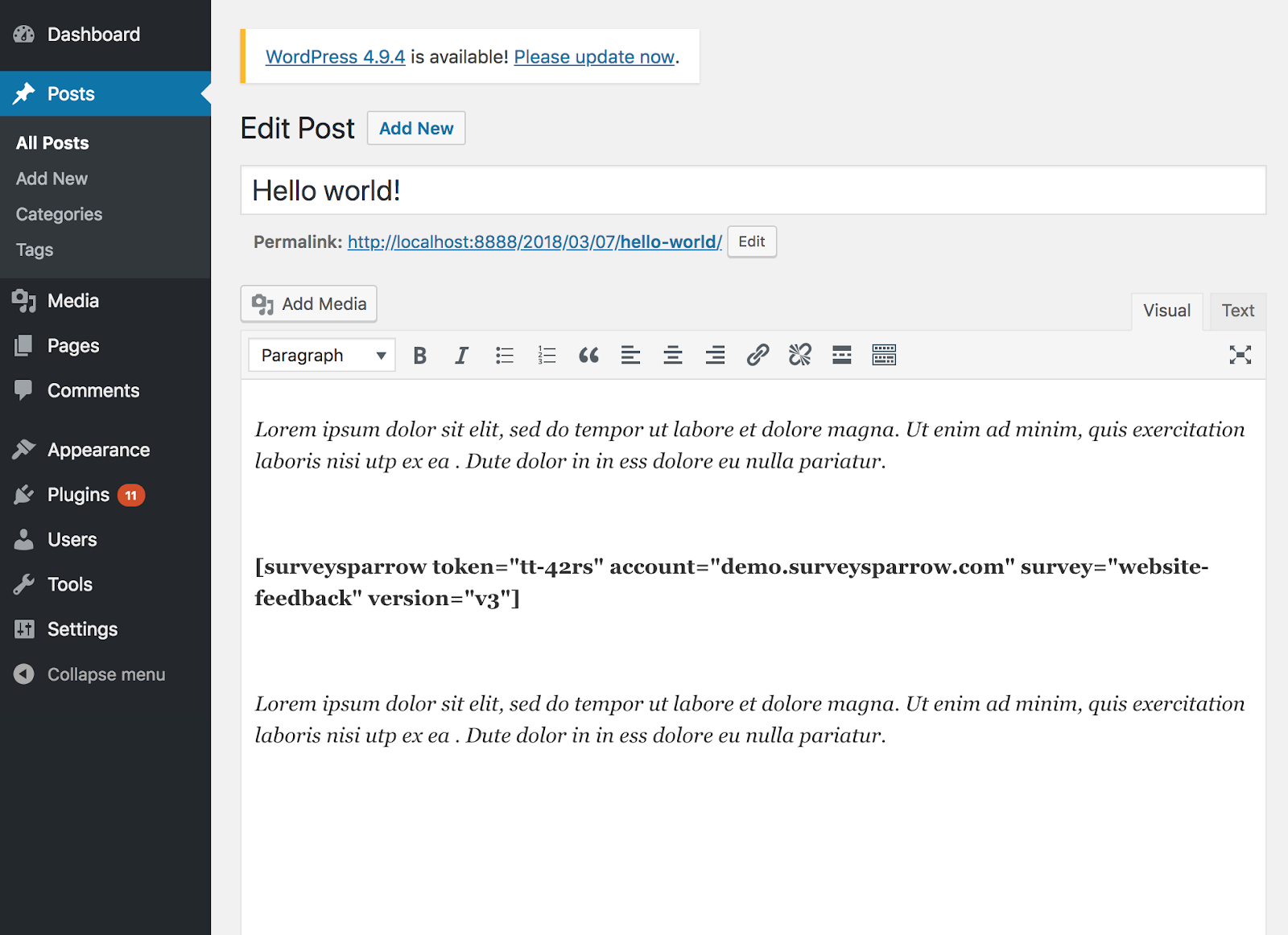The width and height of the screenshot is (1288, 935).
Task: Apply italic formatting to text
Action: tap(461, 356)
